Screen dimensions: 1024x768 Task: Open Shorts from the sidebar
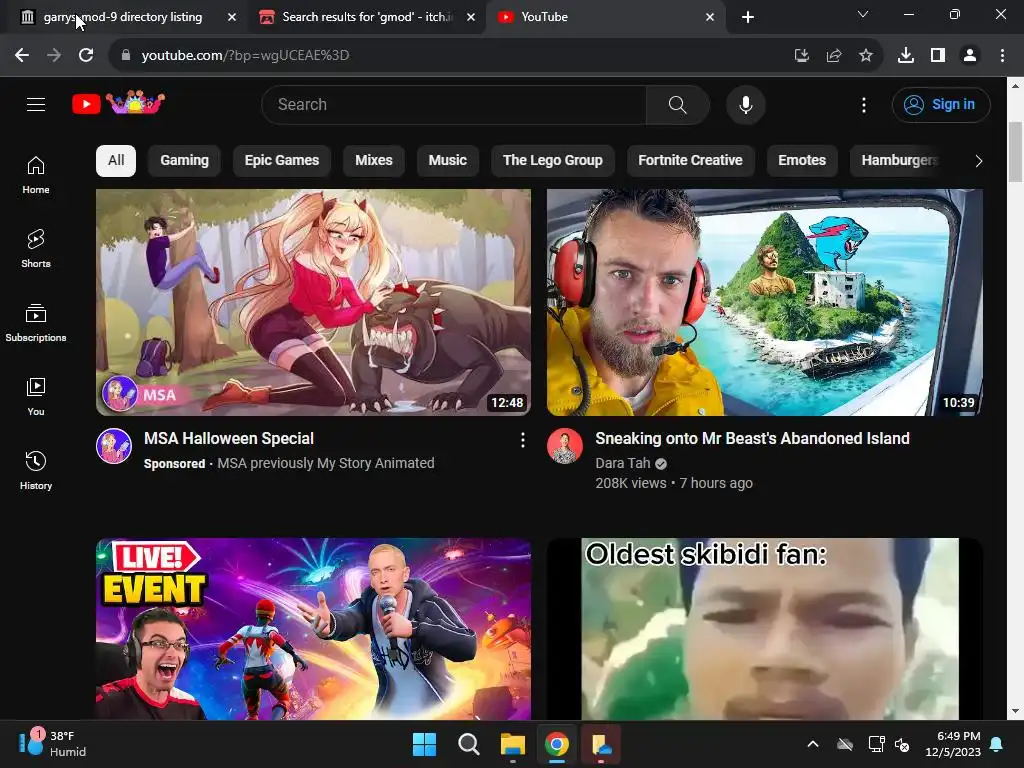[x=36, y=249]
